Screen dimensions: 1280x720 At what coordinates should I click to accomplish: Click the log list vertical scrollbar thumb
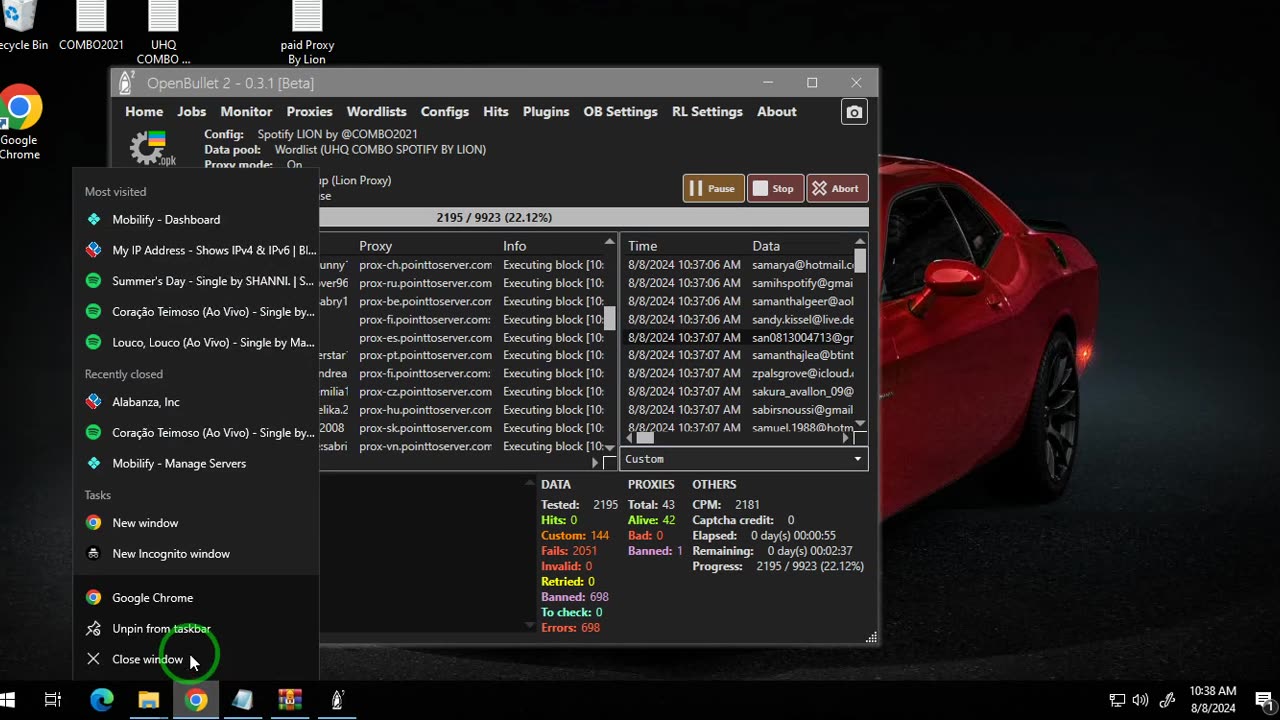(x=860, y=262)
